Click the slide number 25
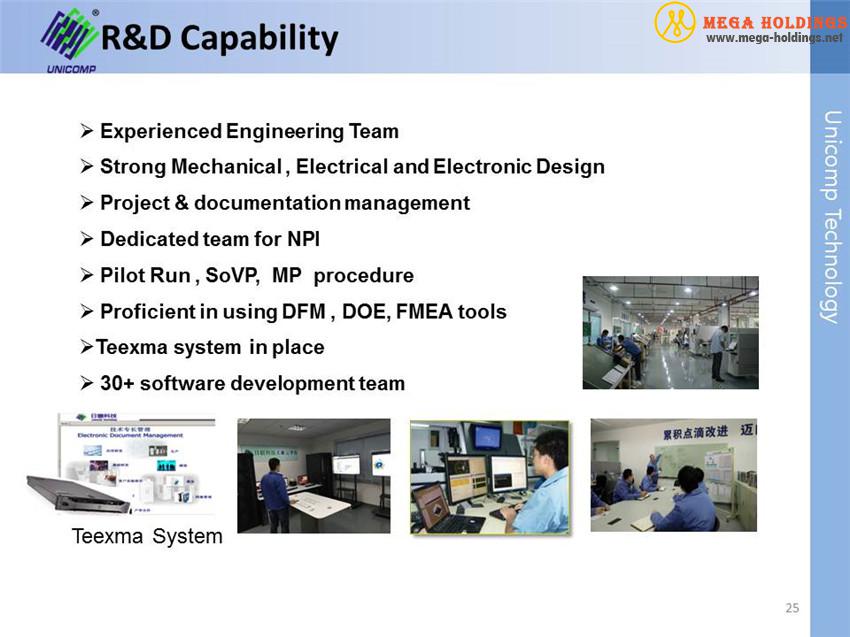This screenshot has width=850, height=637. click(x=792, y=608)
